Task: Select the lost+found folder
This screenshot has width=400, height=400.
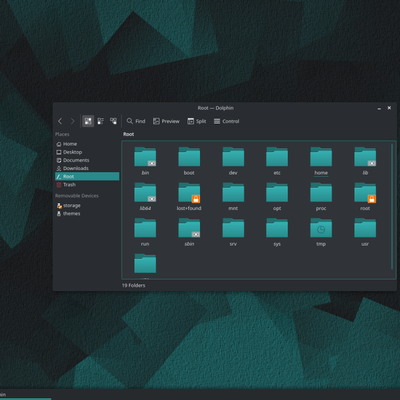Action: tap(189, 196)
